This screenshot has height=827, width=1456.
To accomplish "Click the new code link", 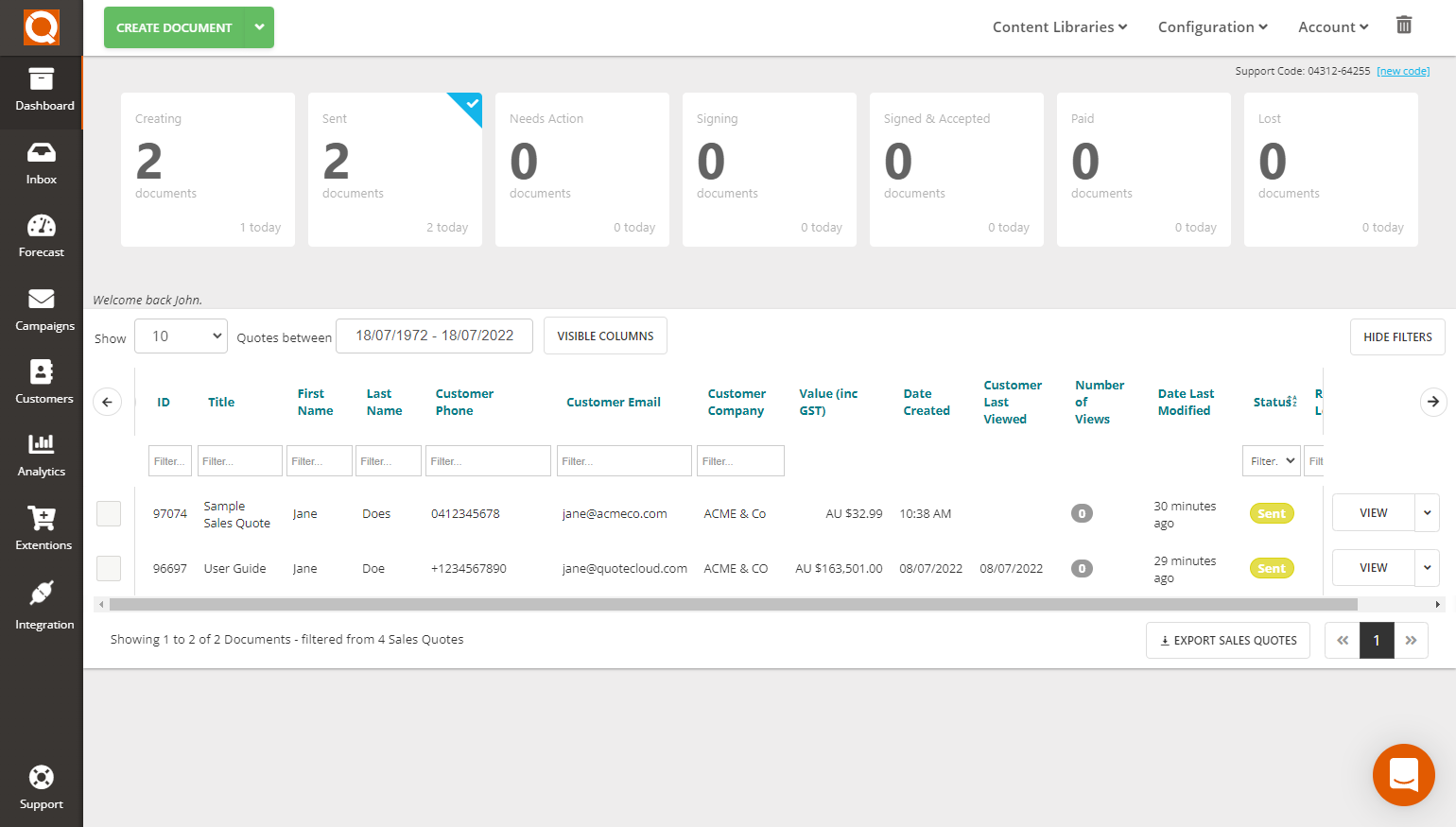I will tap(1403, 71).
